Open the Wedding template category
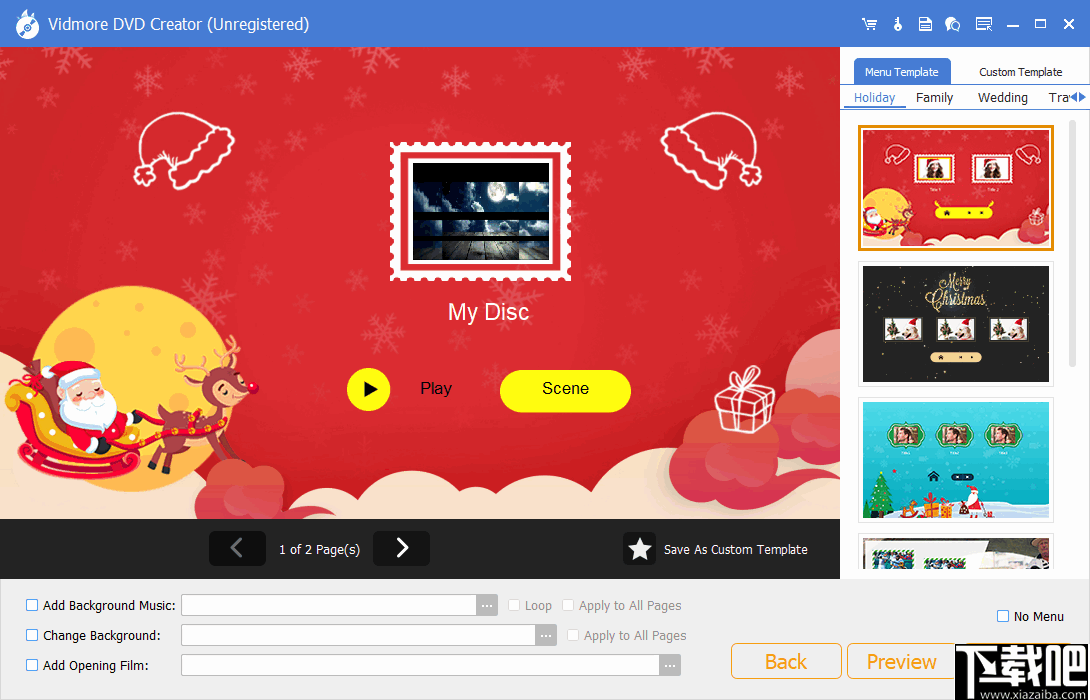 [1002, 97]
